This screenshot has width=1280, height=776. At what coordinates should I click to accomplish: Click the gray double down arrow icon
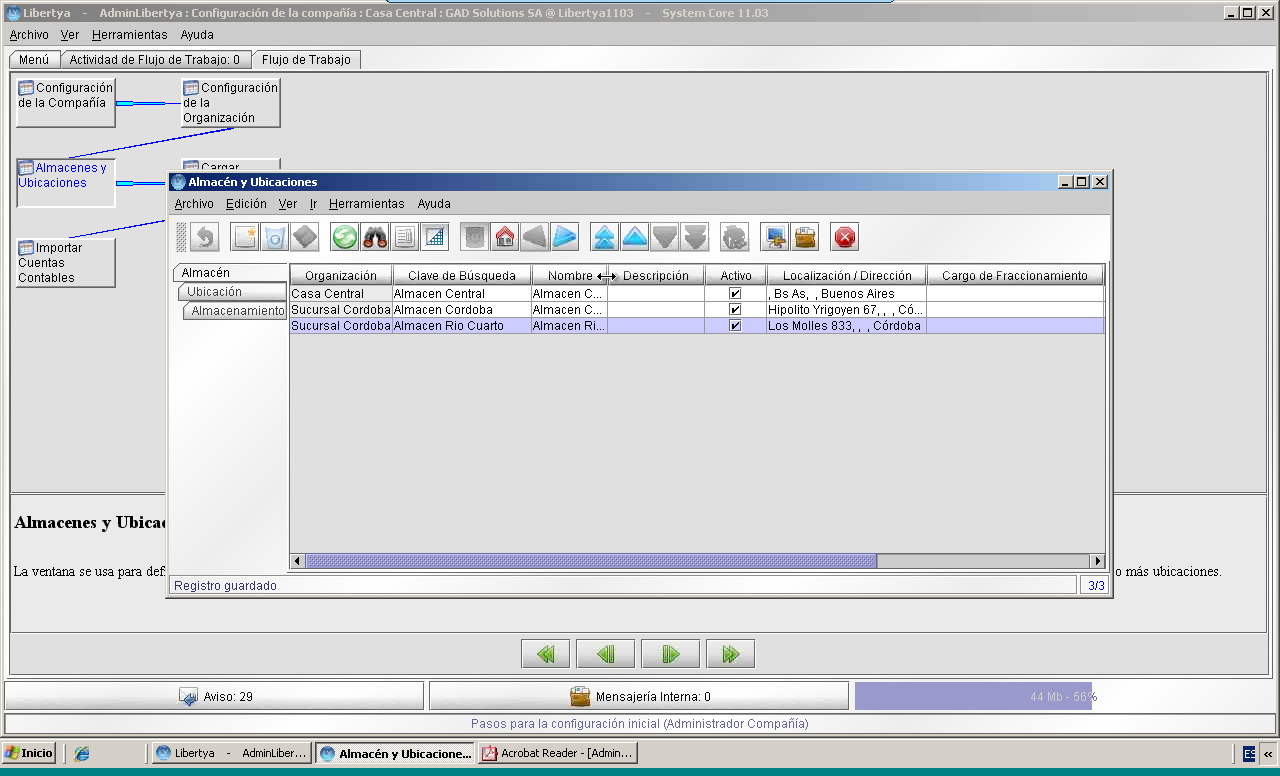pos(695,237)
